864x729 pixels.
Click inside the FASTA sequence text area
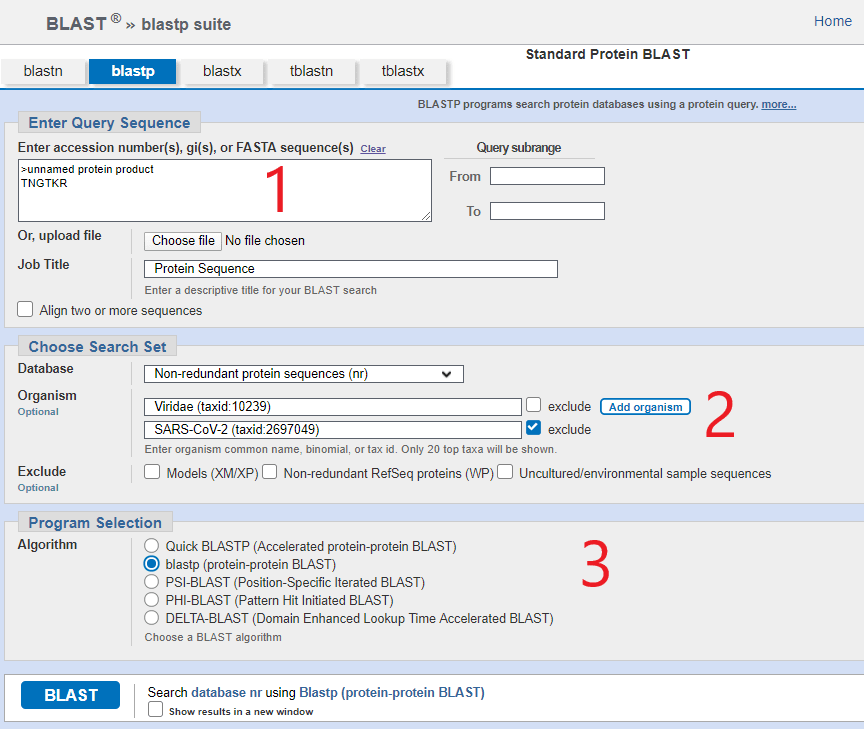click(x=225, y=191)
